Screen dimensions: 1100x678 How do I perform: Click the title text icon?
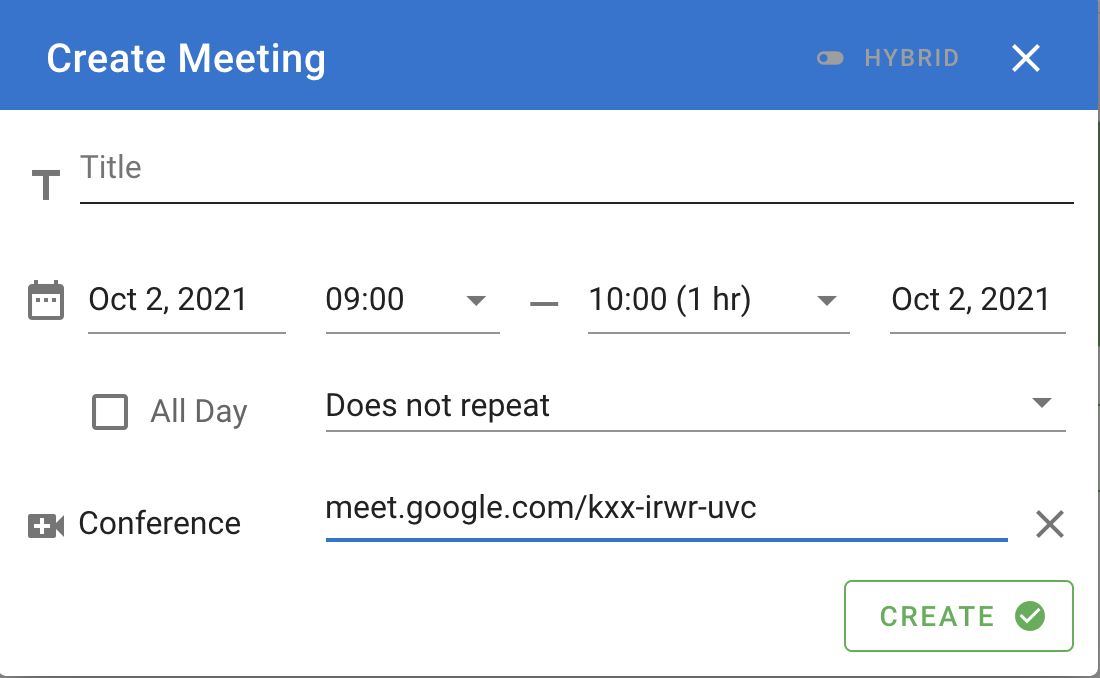pyautogui.click(x=46, y=185)
